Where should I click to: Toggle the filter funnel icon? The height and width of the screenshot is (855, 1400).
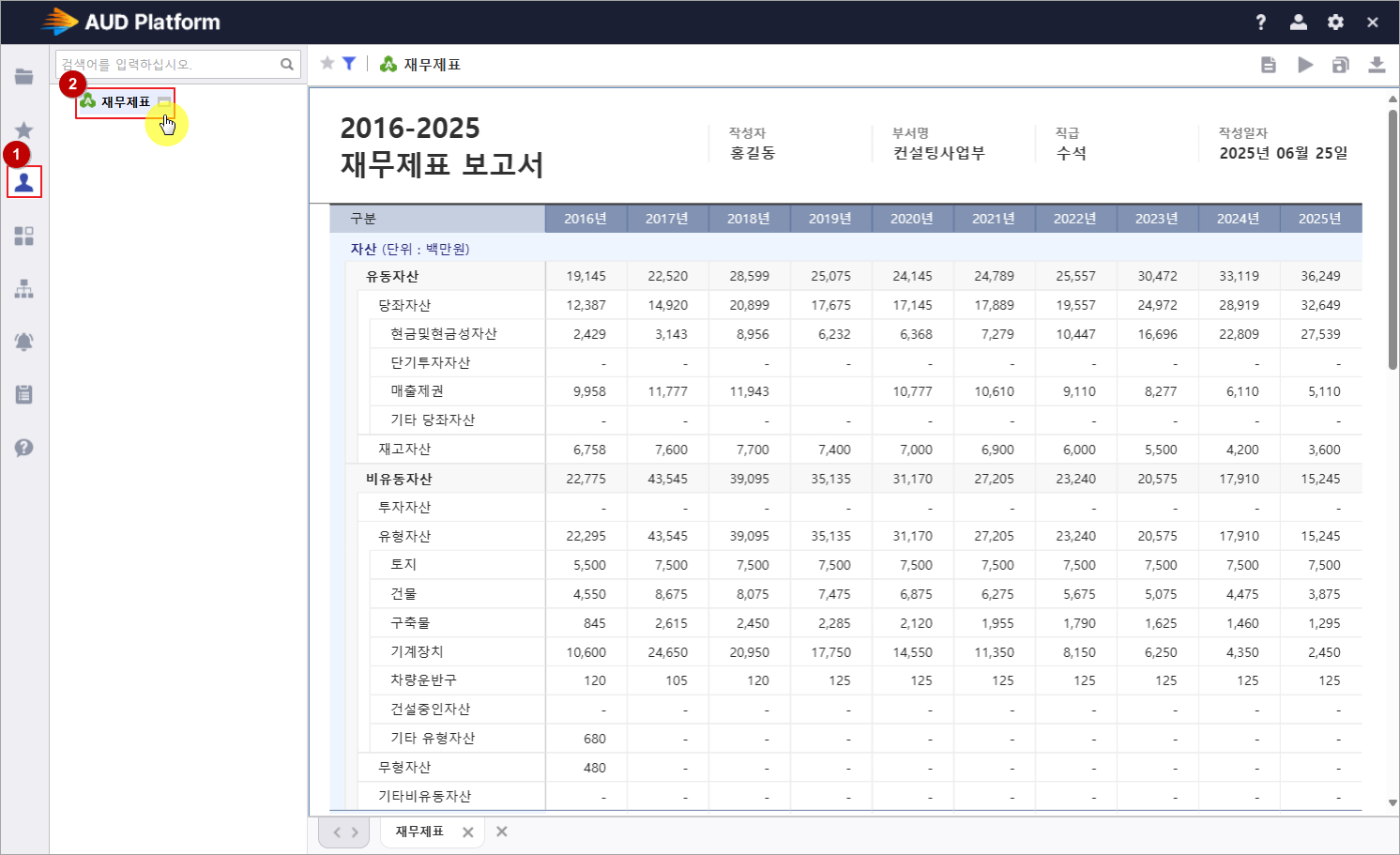click(x=349, y=63)
